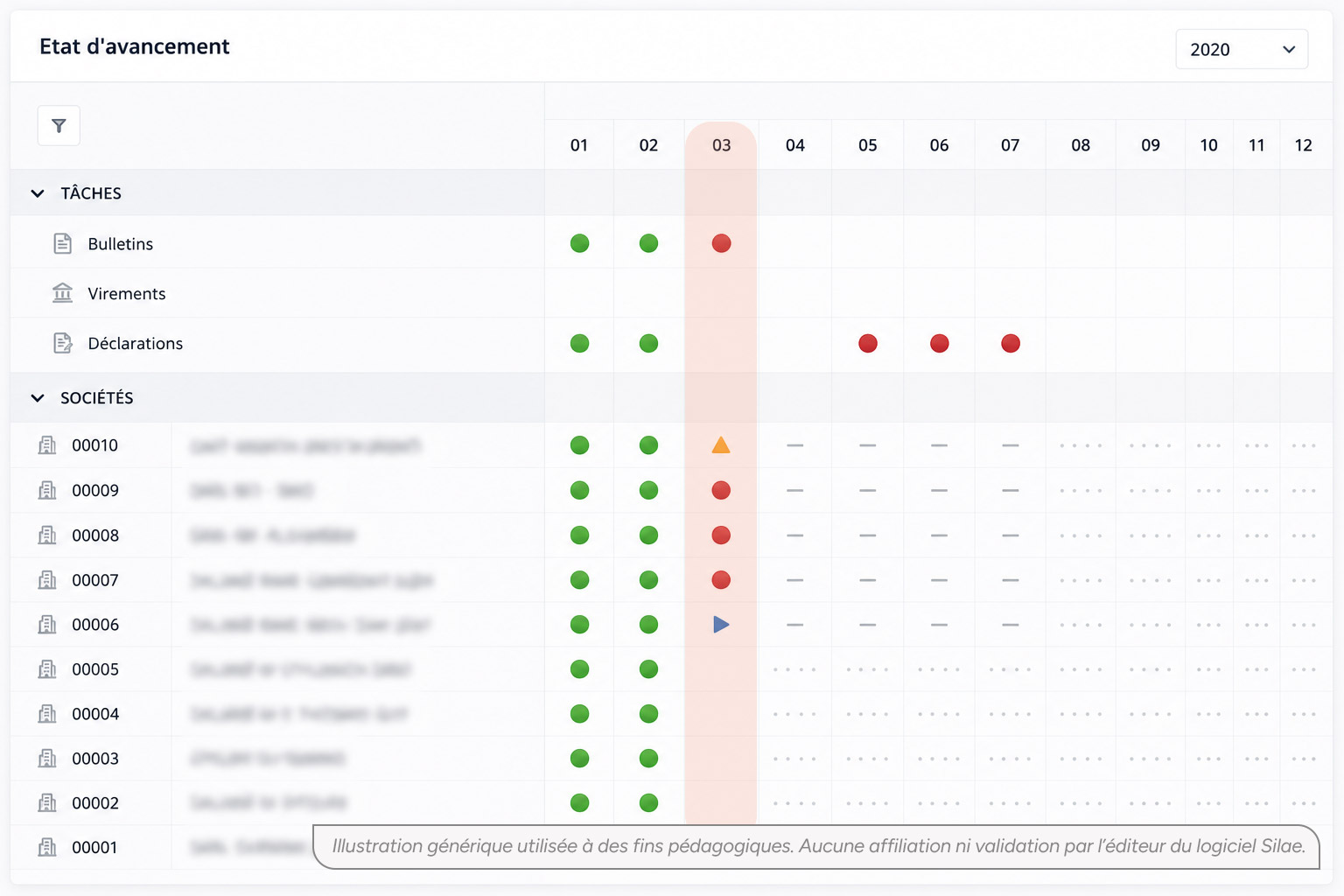The height and width of the screenshot is (896, 1344).
Task: Open the filter funnel button
Action: 59,126
